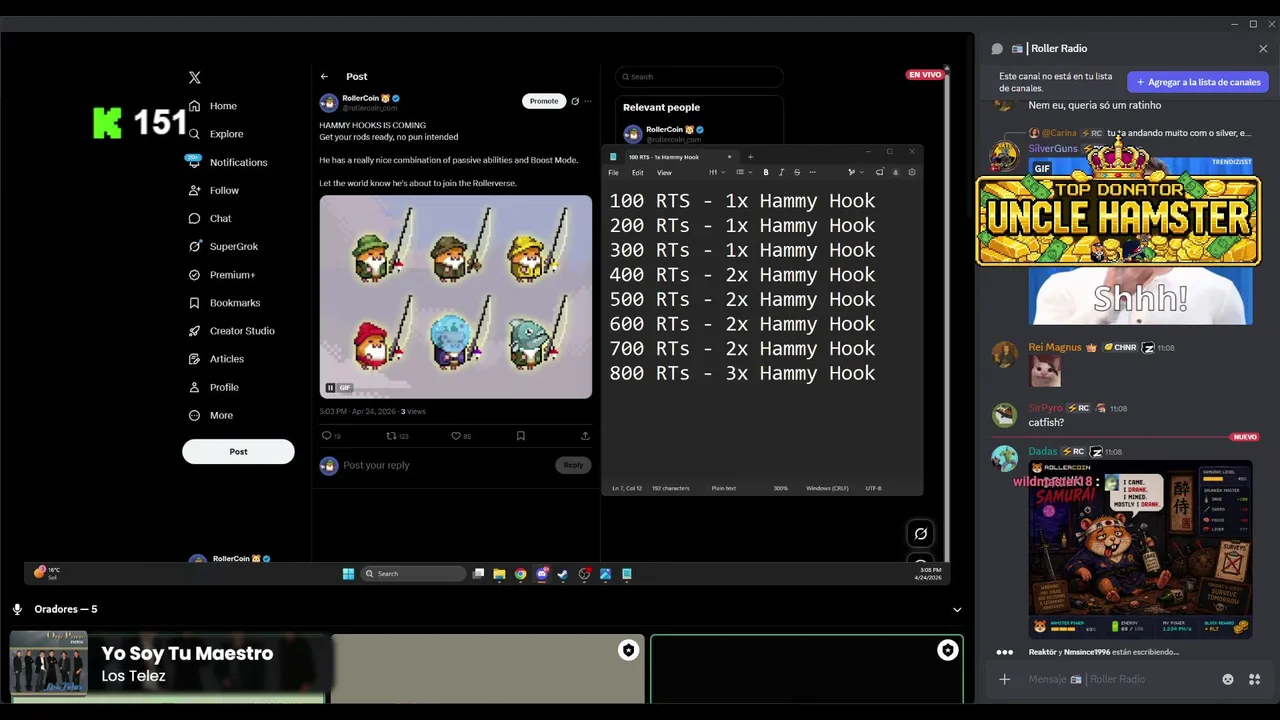
Task: Open Premium+ in X sidebar
Action: (x=222, y=274)
